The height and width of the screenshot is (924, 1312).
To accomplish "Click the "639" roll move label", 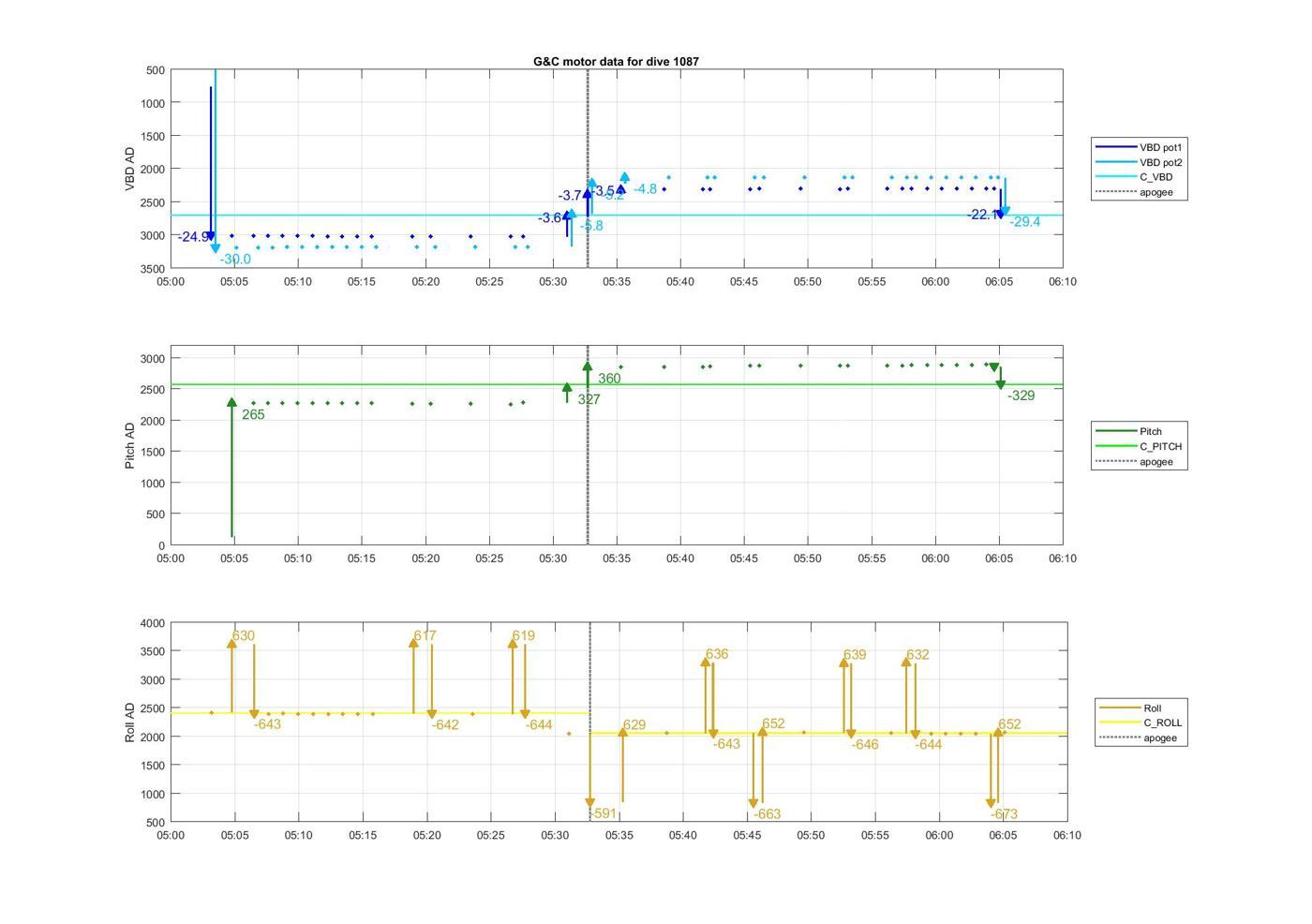I will point(855,656).
